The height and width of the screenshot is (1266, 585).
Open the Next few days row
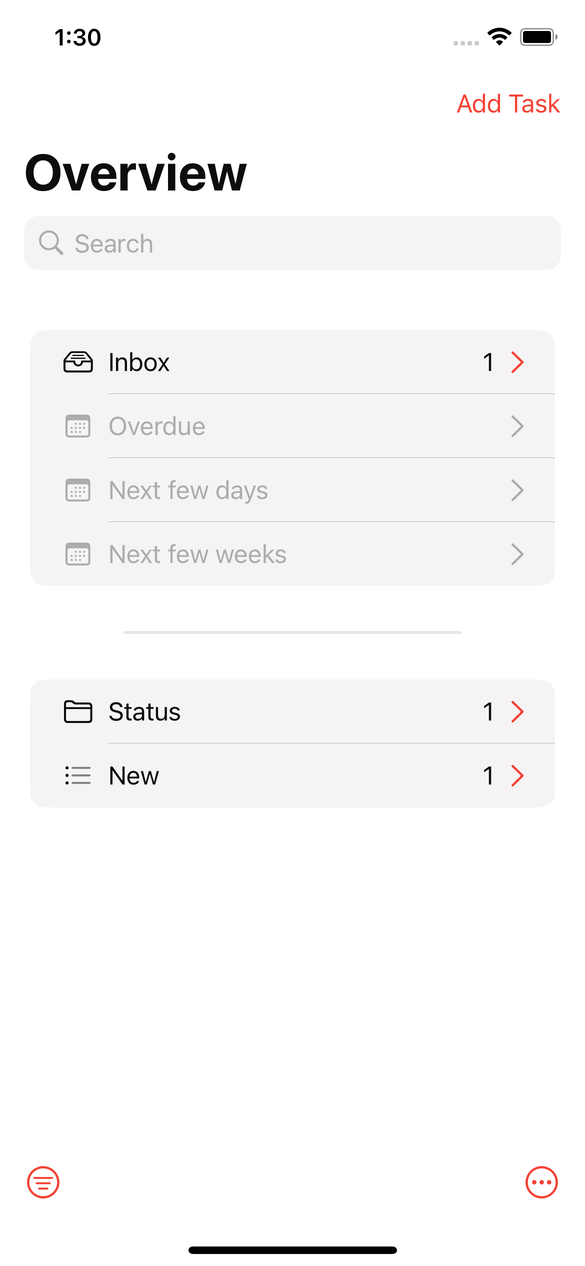[292, 490]
